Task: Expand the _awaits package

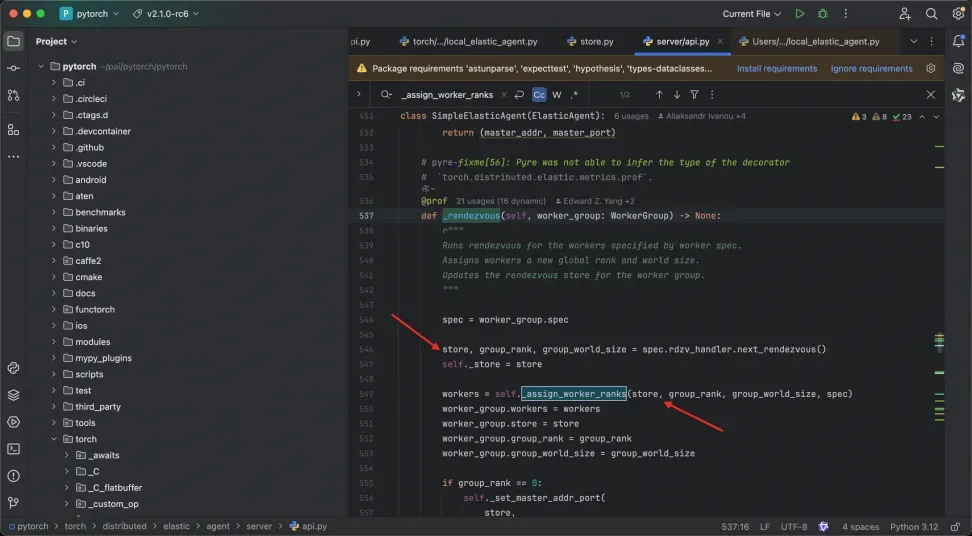Action: point(66,455)
